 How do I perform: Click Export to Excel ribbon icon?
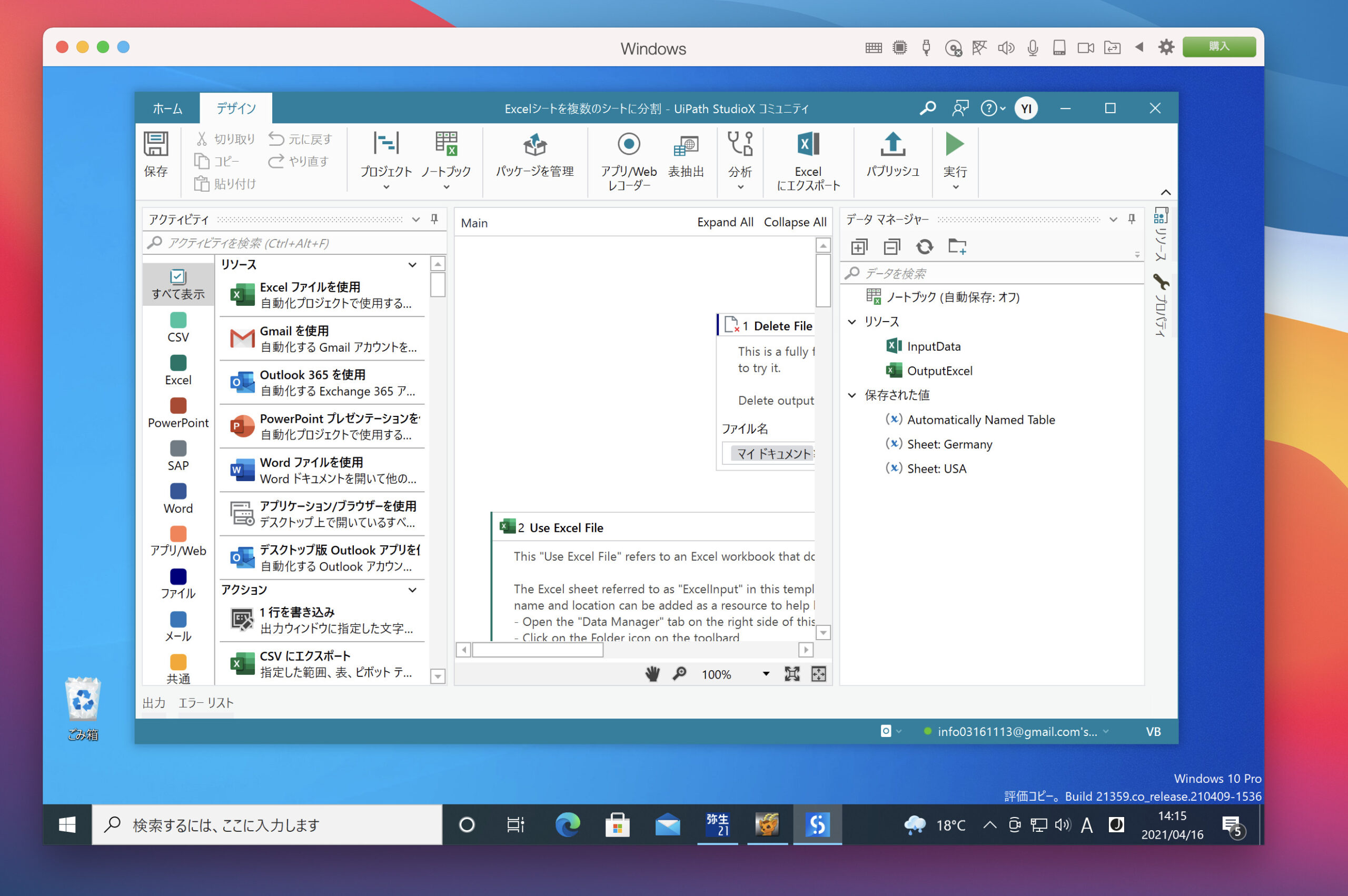pos(807,145)
